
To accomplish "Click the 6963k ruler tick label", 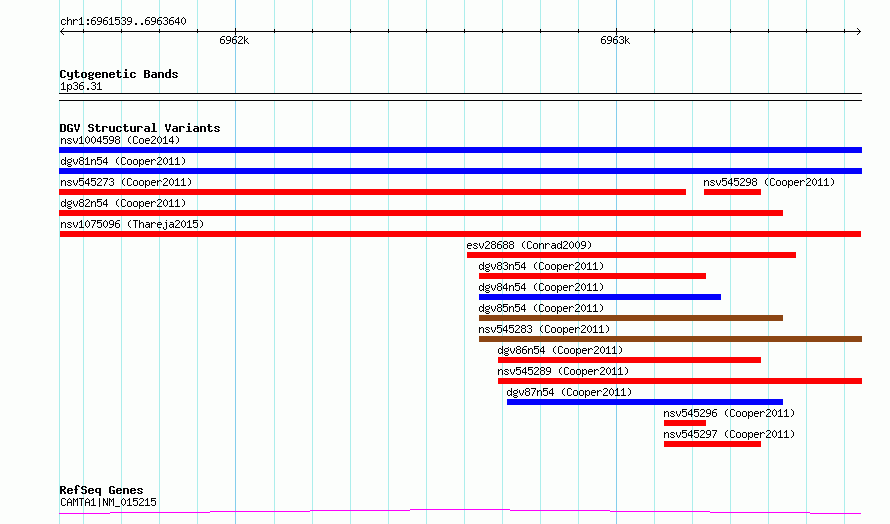I will pos(615,40).
